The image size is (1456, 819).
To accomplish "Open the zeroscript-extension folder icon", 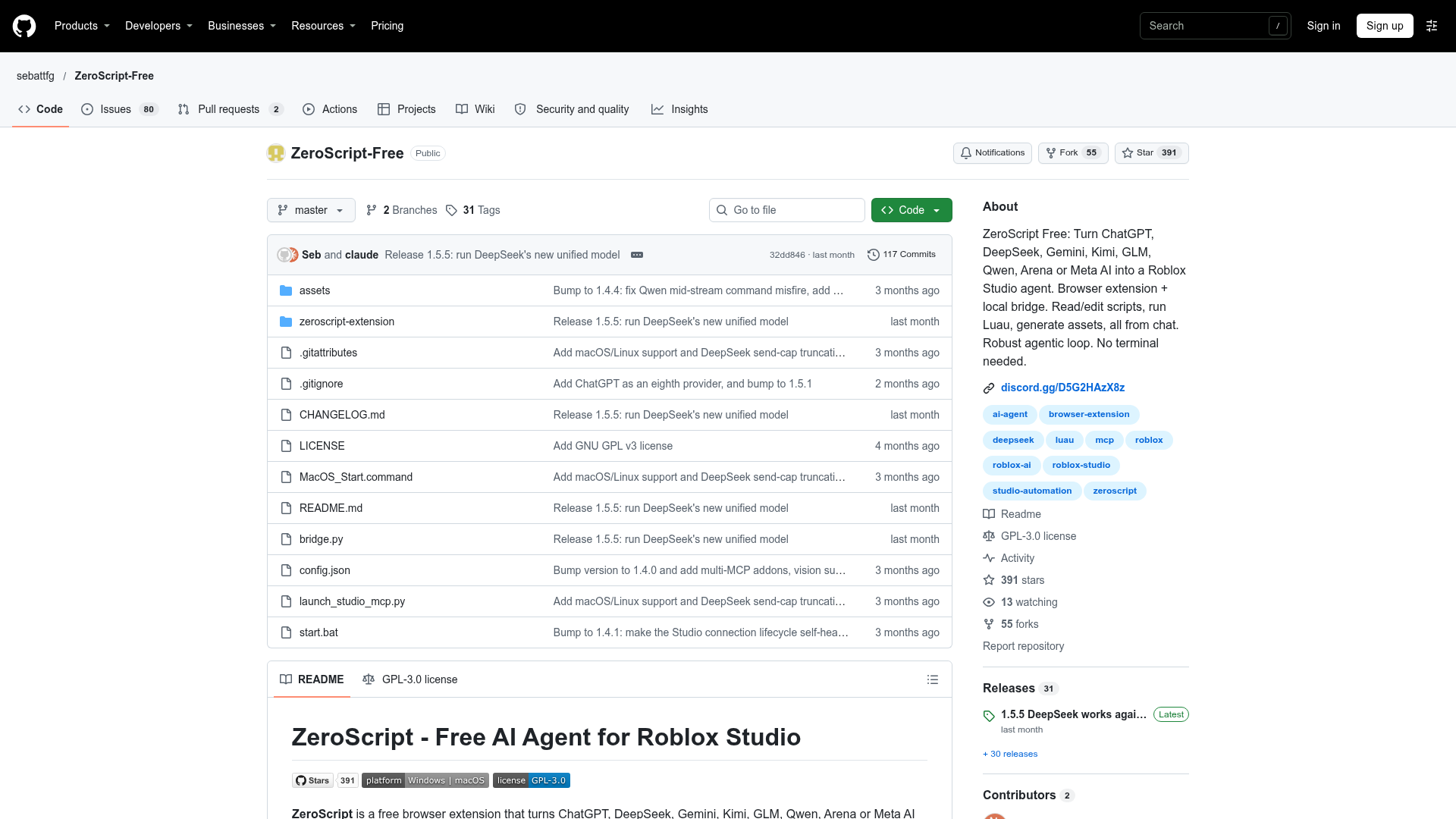I will [x=286, y=322].
